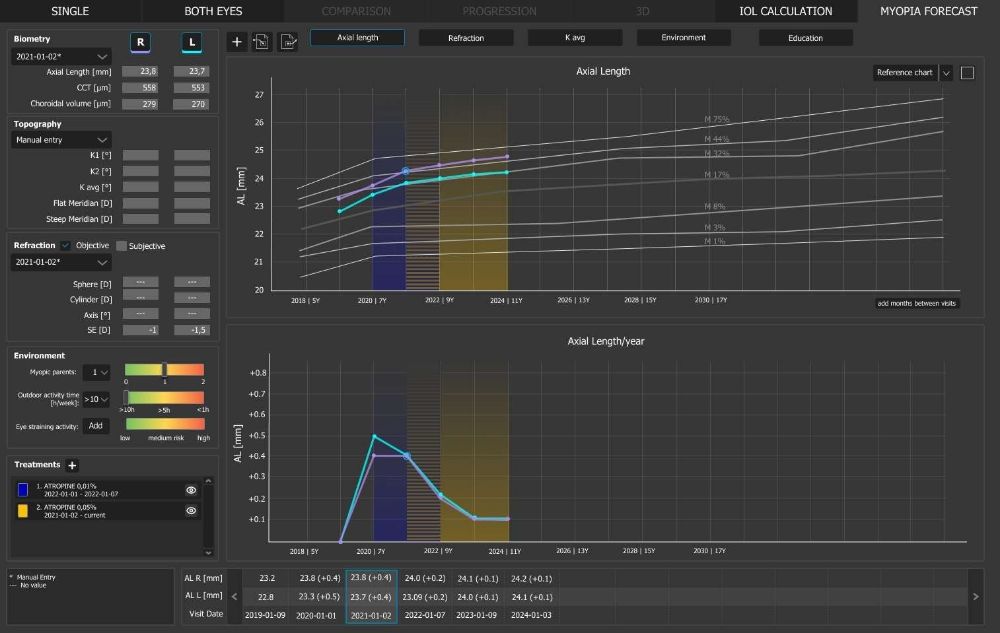Click the Myopic parents risk slider
The image size is (1000, 633).
164,370
